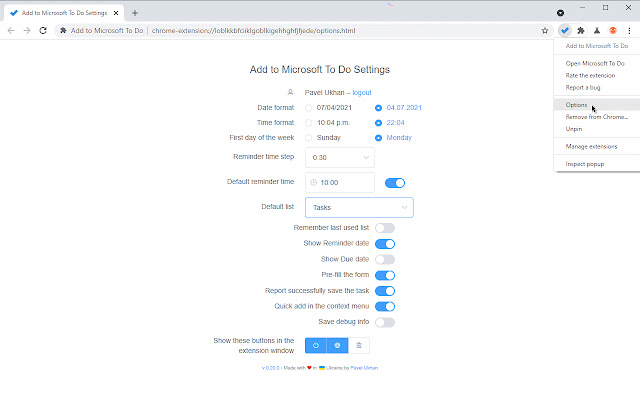Click the power button in the extension buttons group
640x400 pixels.
[x=316, y=345]
